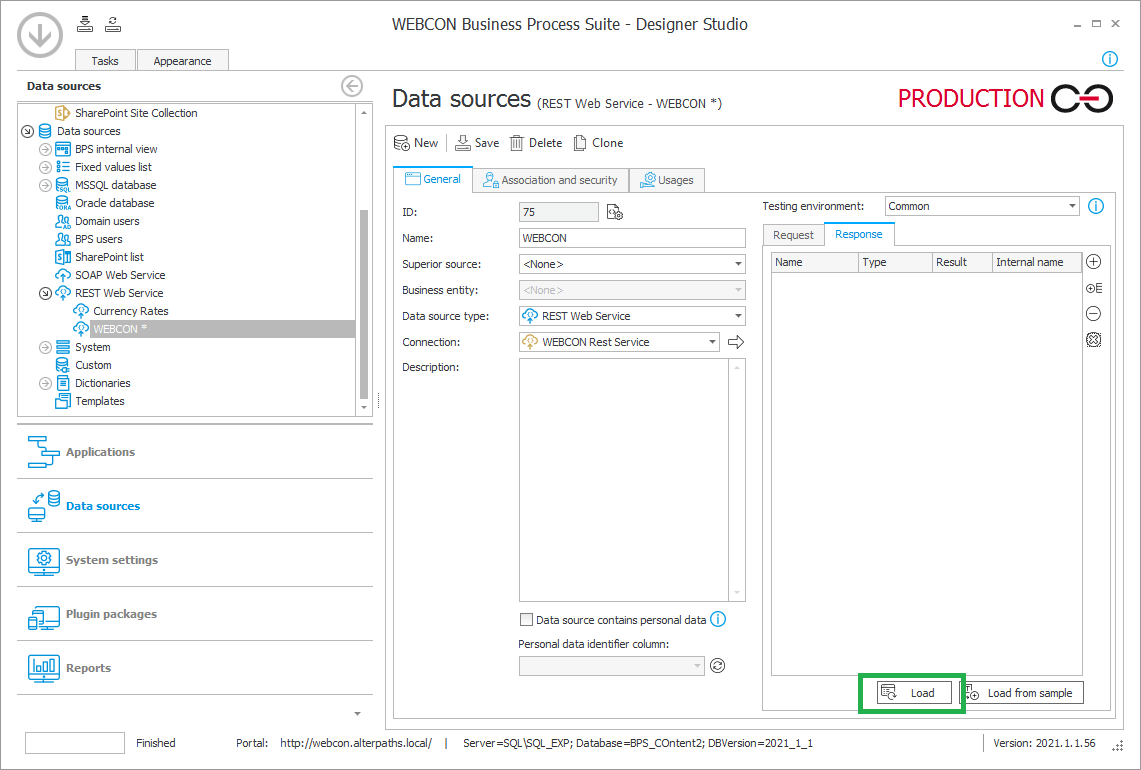The height and width of the screenshot is (770, 1141).
Task: Open the Plugin packages section
Action: click(x=194, y=614)
